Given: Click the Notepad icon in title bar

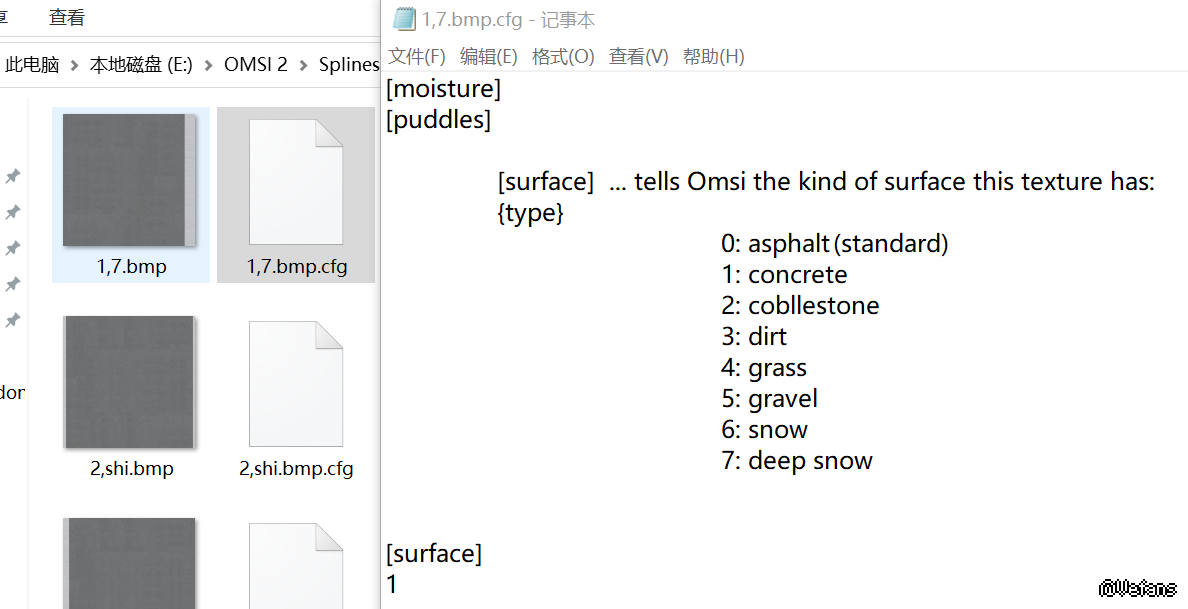Looking at the screenshot, I should tap(404, 18).
